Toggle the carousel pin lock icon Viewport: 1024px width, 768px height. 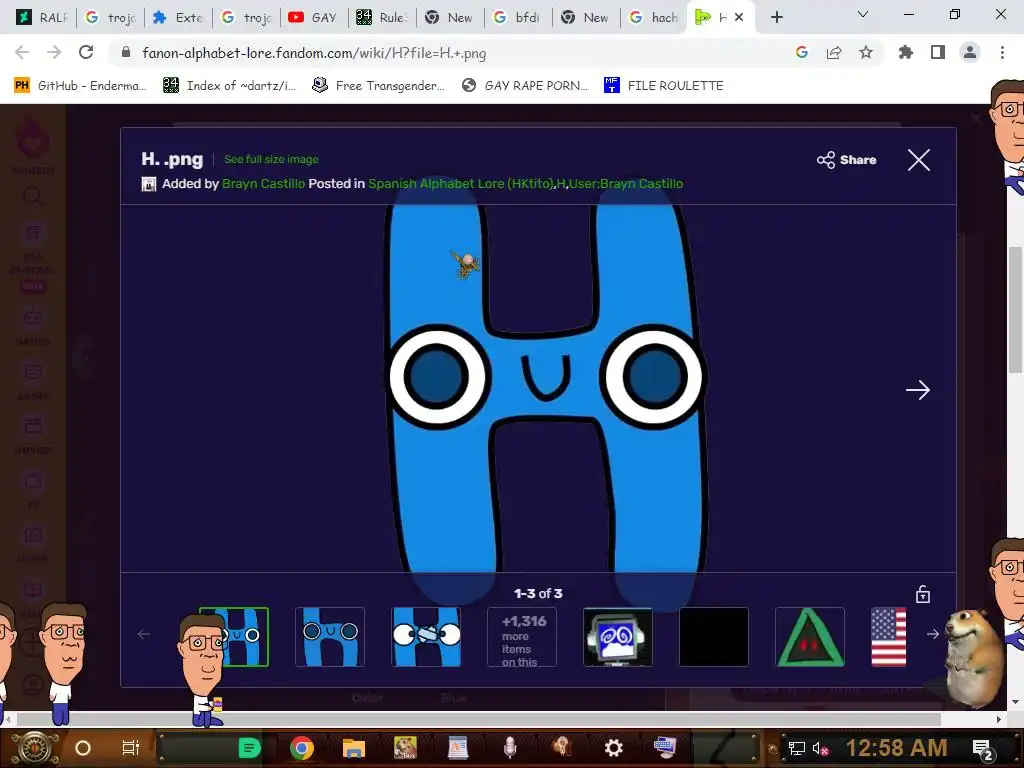pos(922,594)
